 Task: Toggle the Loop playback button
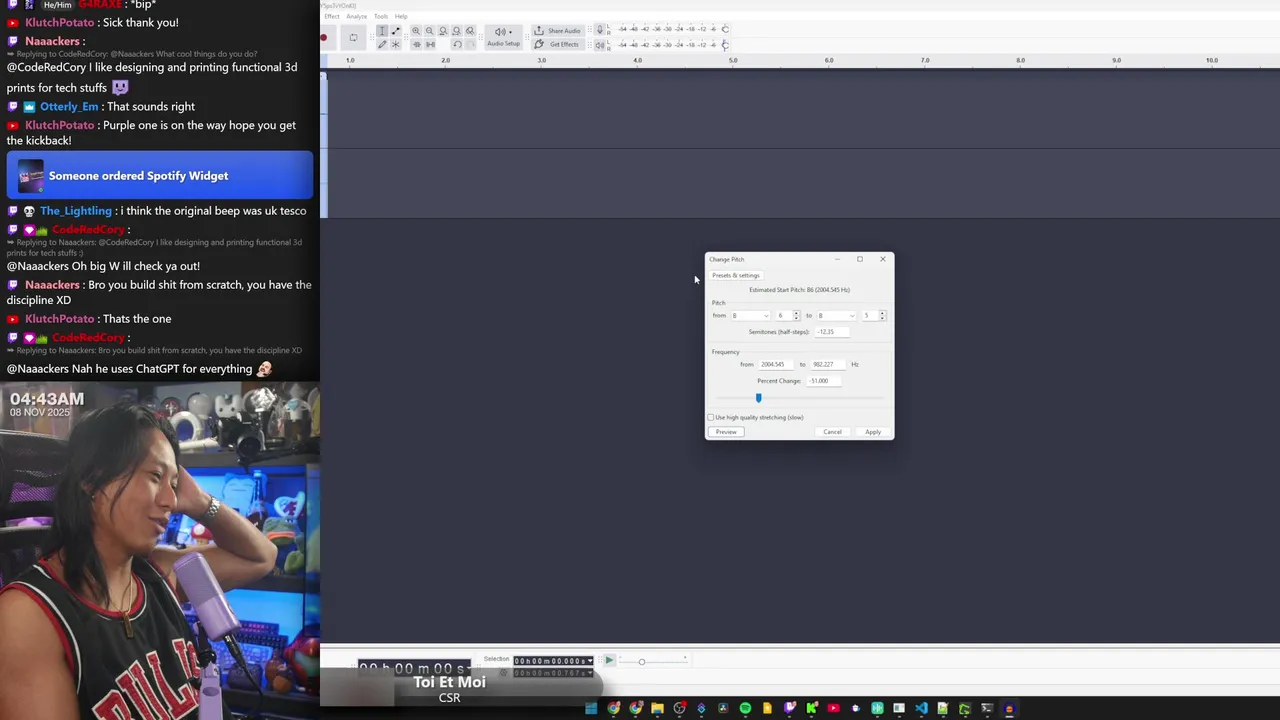(353, 38)
